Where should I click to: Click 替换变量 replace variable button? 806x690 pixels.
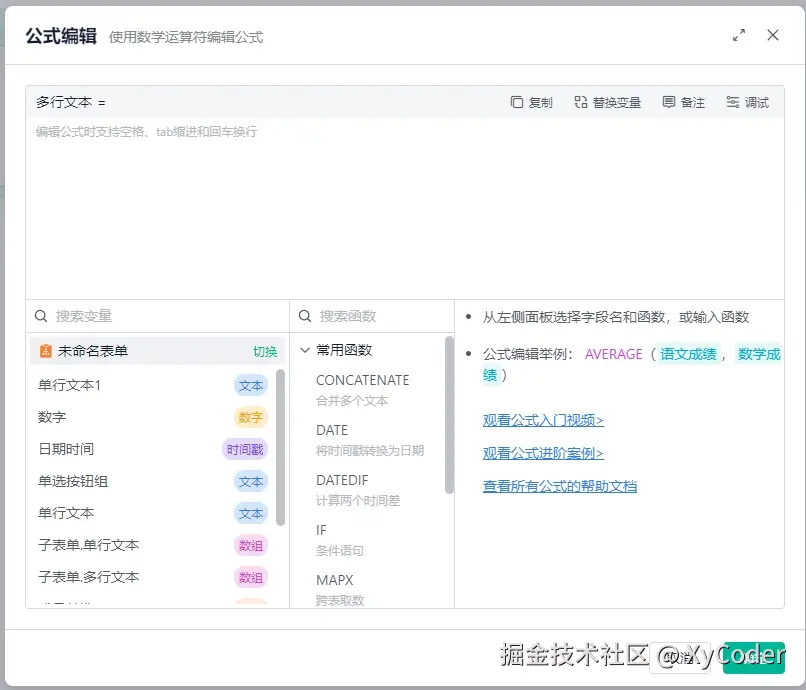coord(608,102)
